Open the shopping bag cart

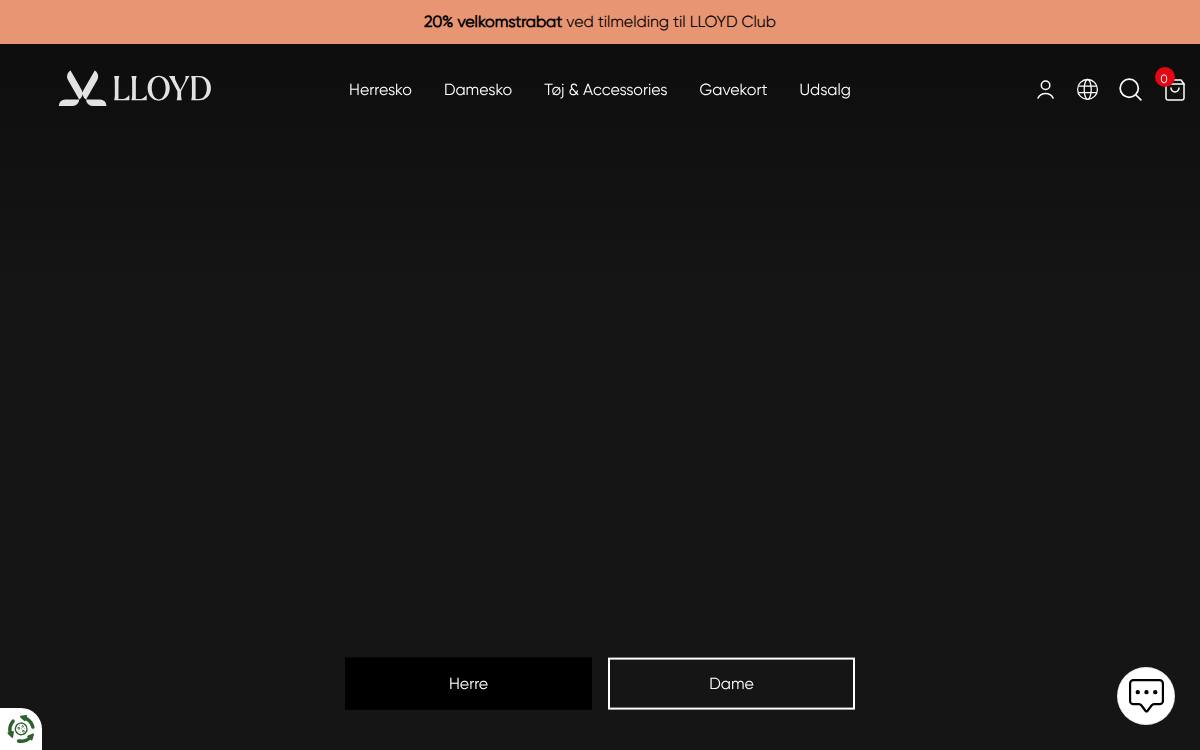[1174, 90]
